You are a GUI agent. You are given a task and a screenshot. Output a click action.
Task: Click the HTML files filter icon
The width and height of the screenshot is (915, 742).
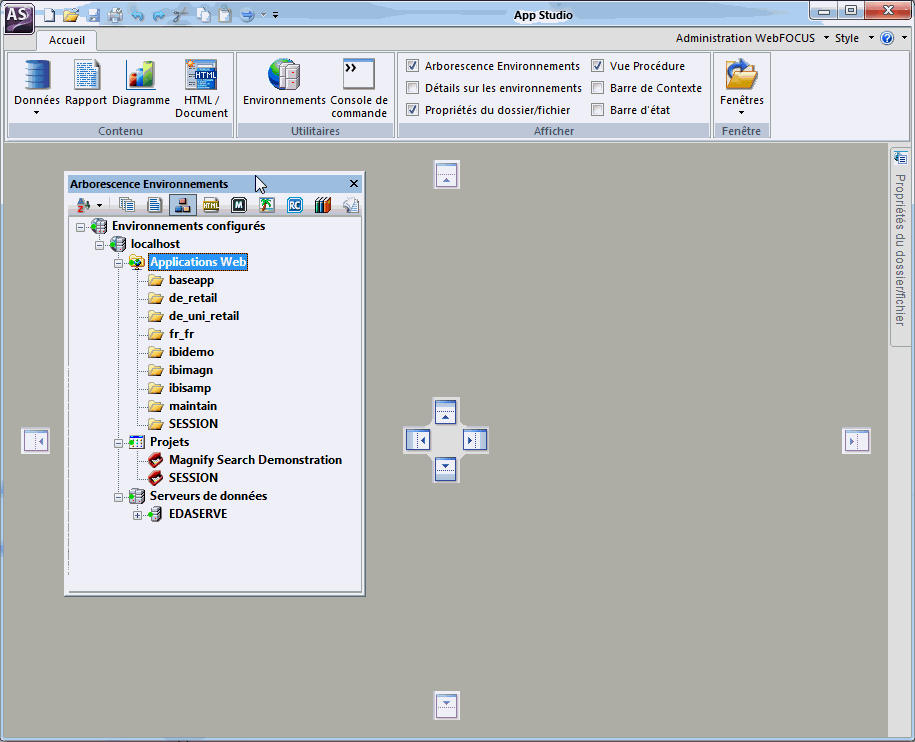point(211,205)
